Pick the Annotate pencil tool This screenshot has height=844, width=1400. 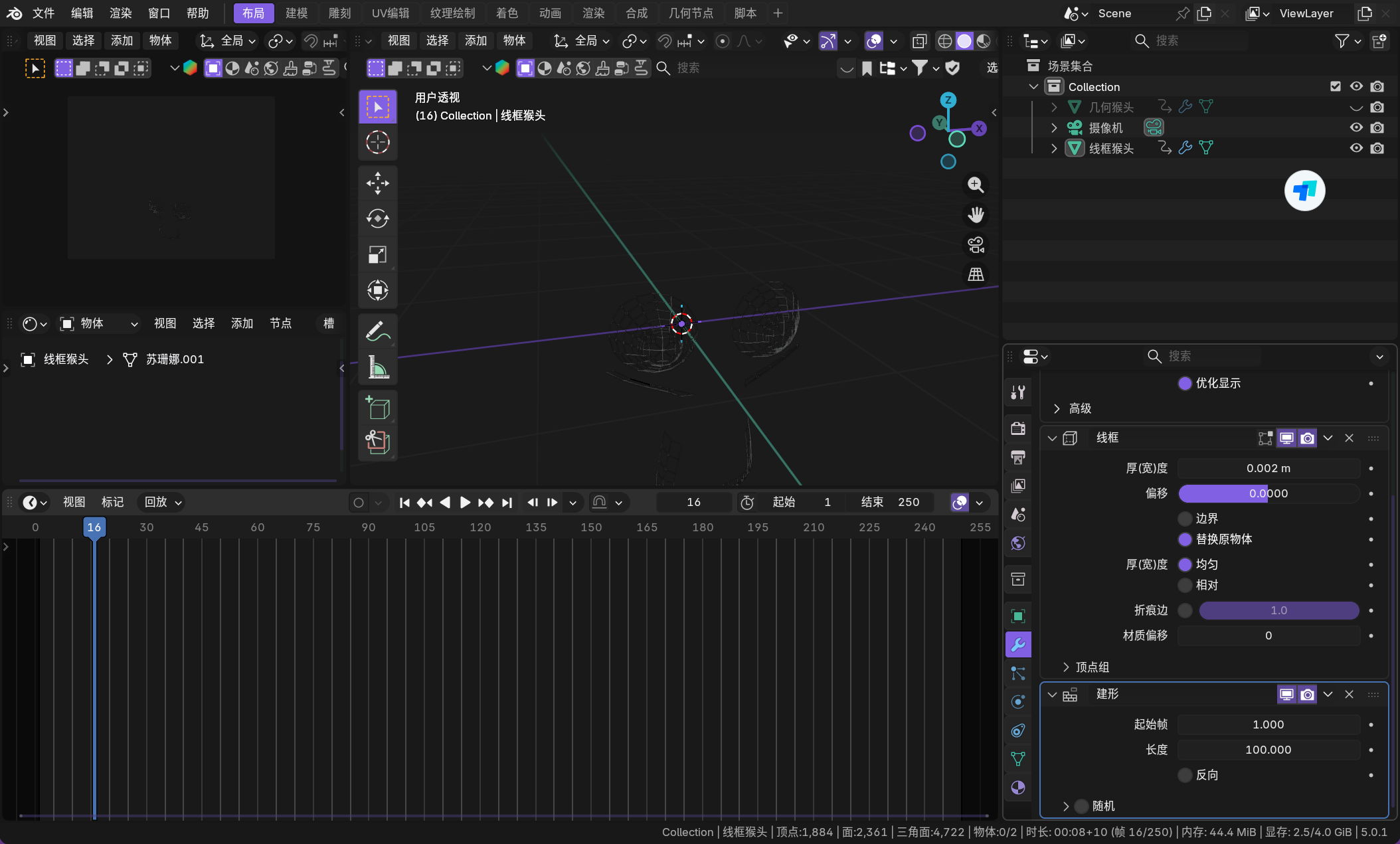pyautogui.click(x=377, y=331)
